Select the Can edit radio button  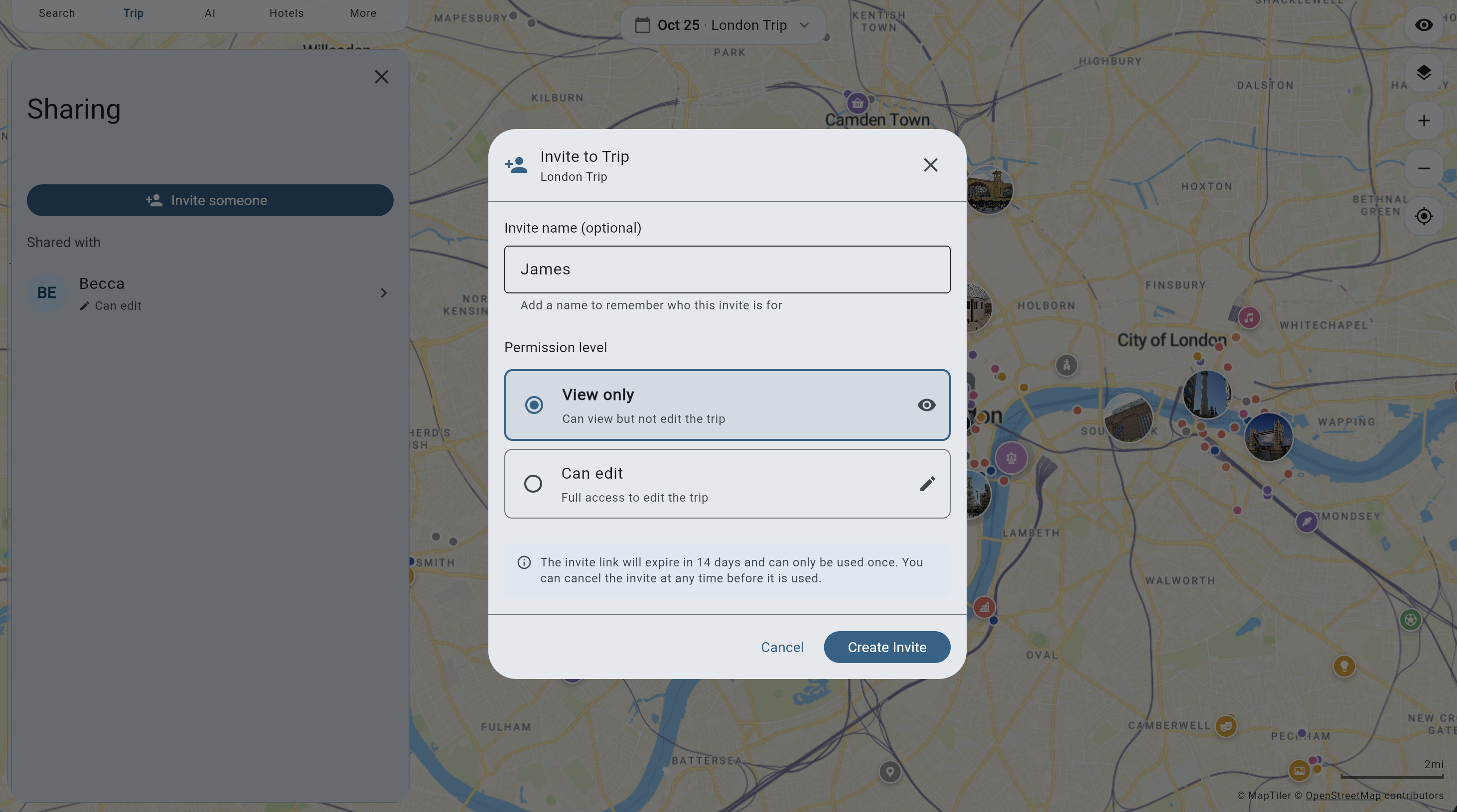[533, 484]
